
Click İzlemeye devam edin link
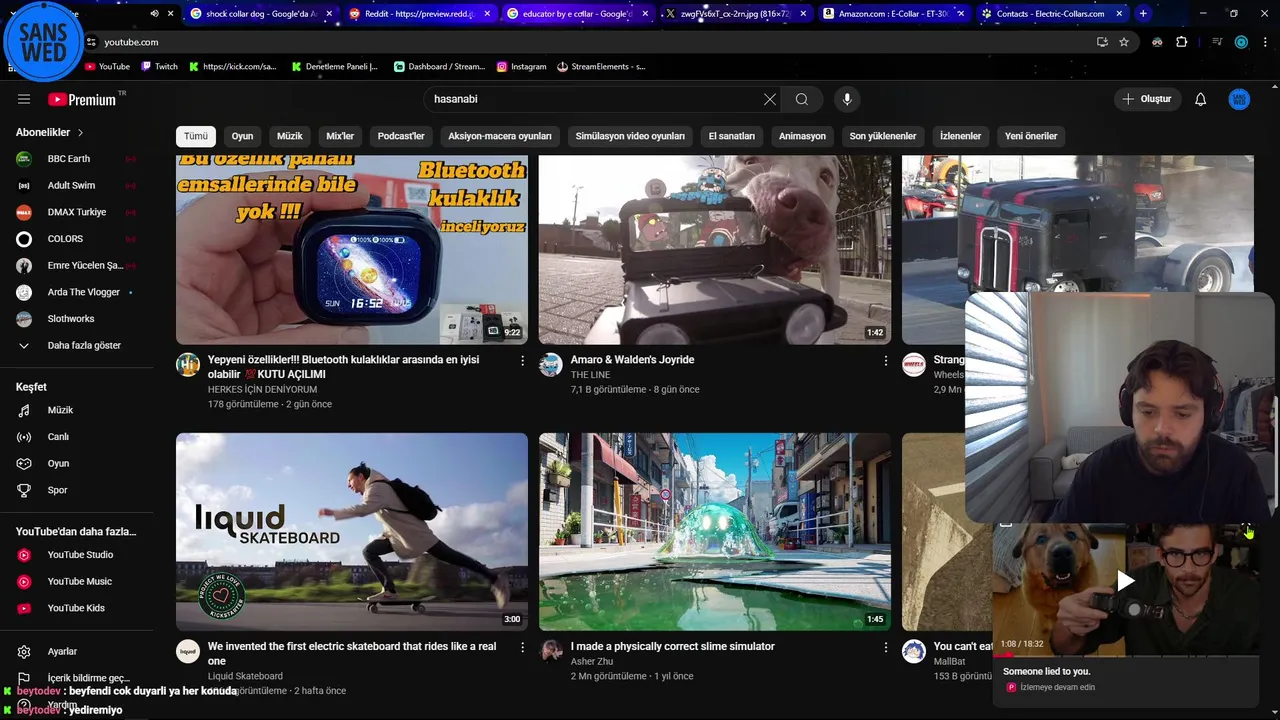point(1057,687)
